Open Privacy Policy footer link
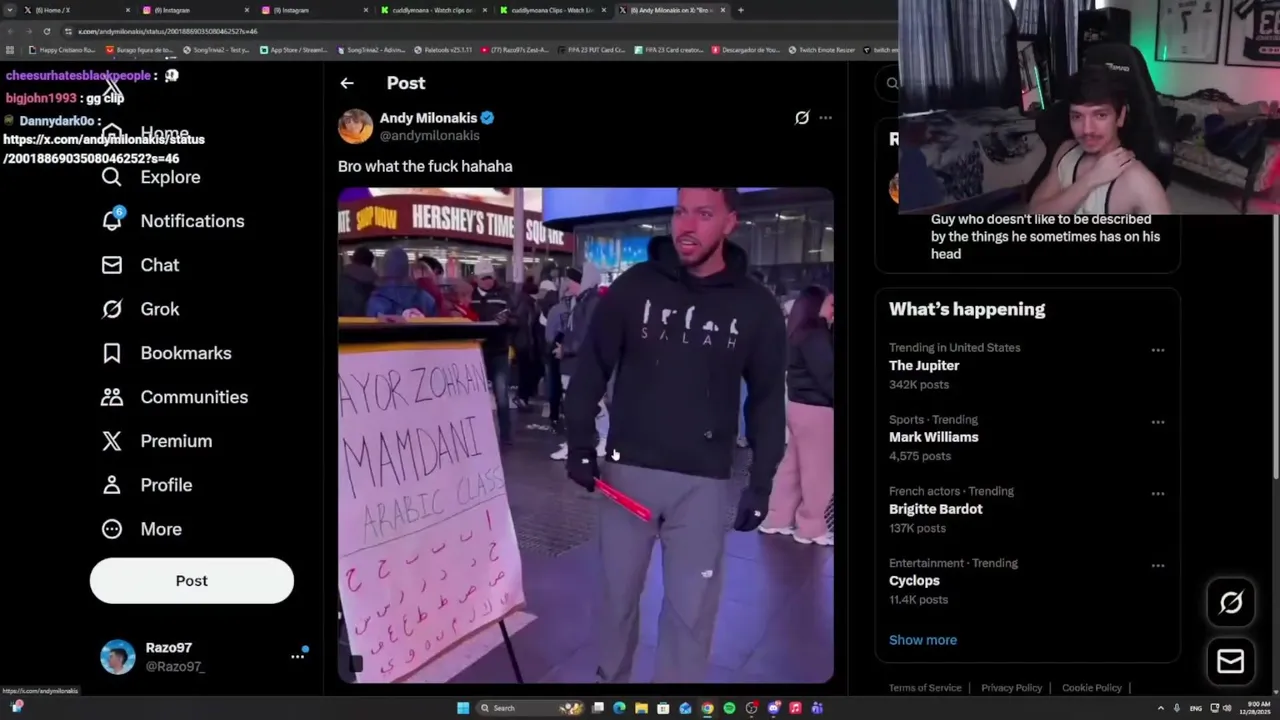1280x720 pixels. pos(1011,688)
